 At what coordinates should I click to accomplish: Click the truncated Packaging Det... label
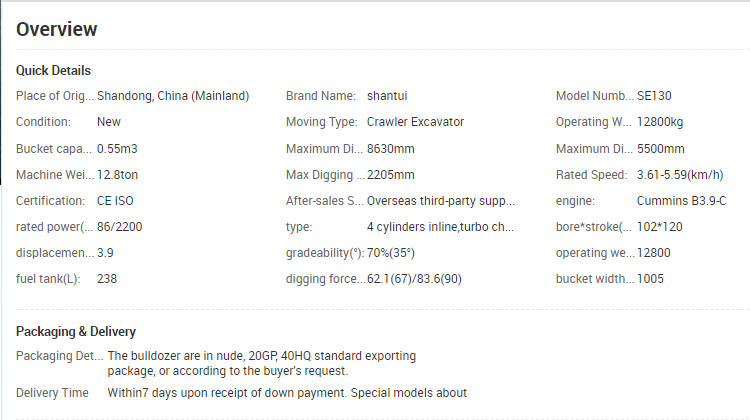pyautogui.click(x=59, y=356)
